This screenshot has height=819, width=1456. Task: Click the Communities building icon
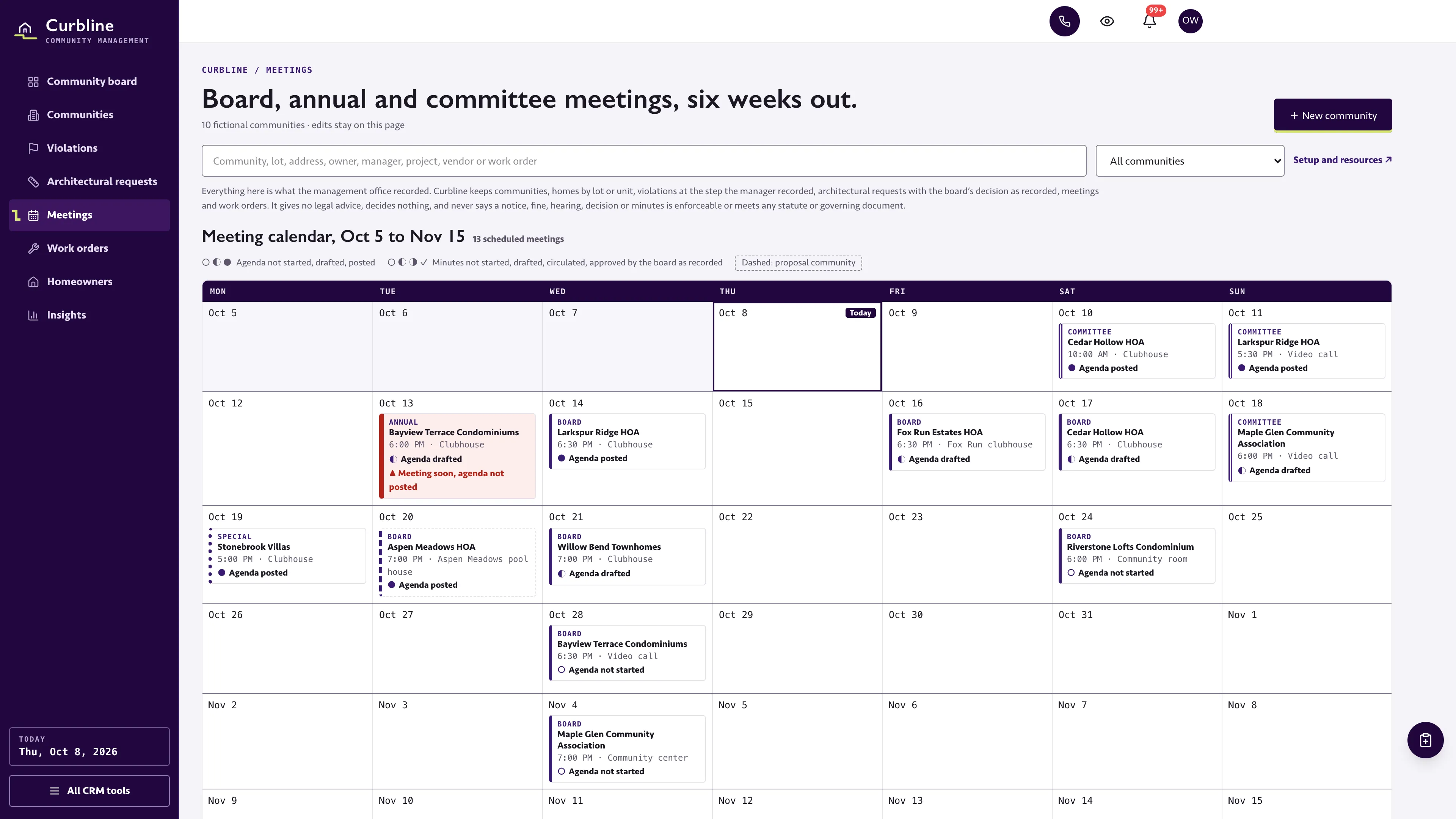click(x=33, y=115)
